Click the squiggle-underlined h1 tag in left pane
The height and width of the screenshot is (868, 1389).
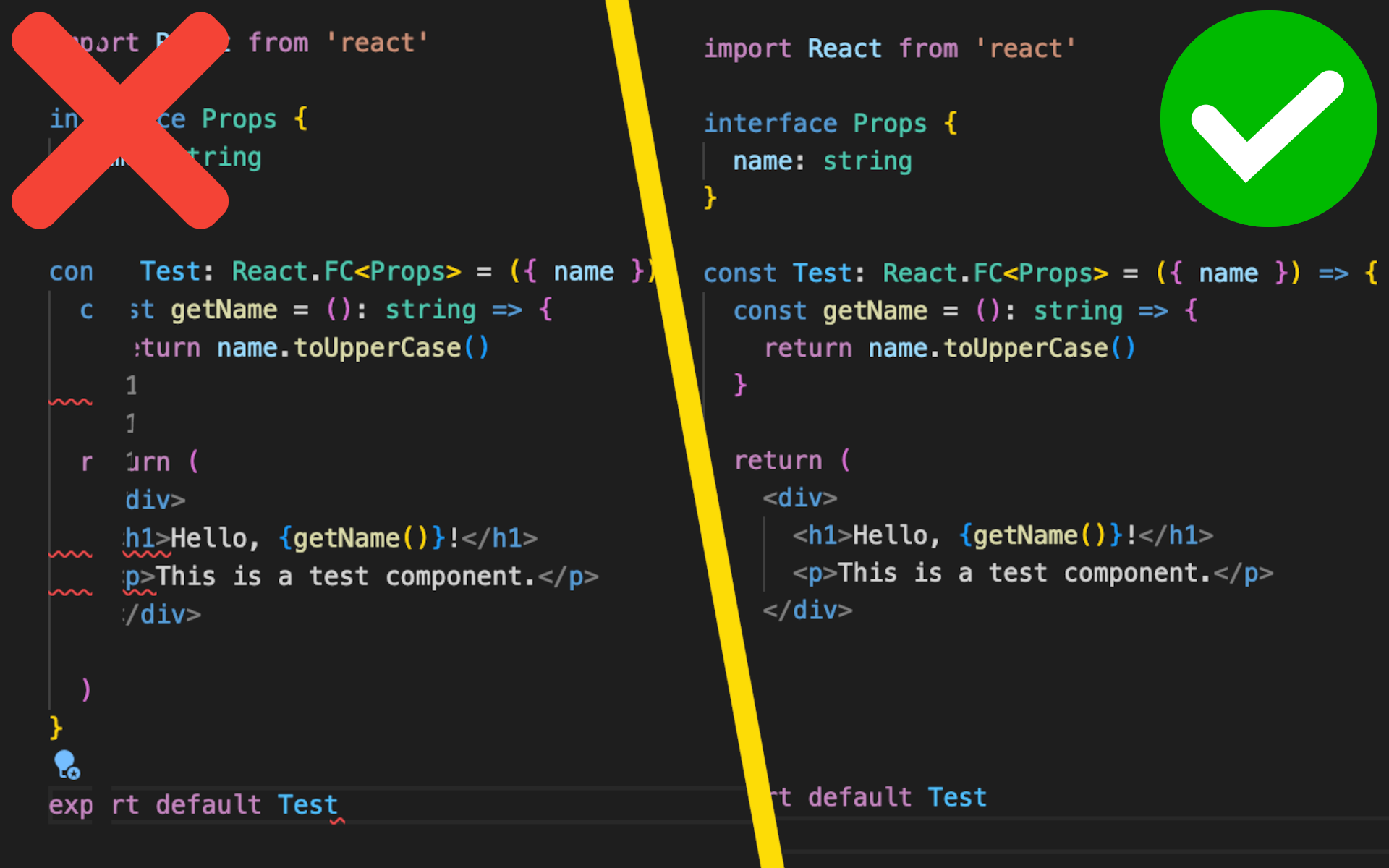tap(141, 539)
